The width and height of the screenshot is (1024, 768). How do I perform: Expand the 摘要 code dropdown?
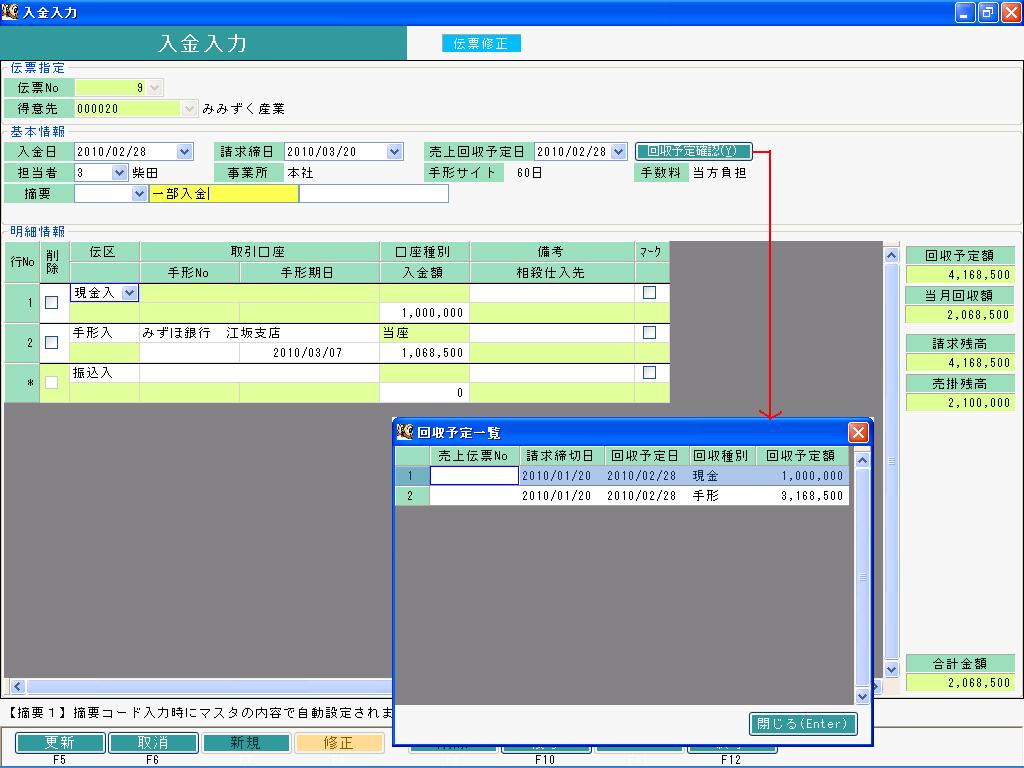click(x=139, y=193)
